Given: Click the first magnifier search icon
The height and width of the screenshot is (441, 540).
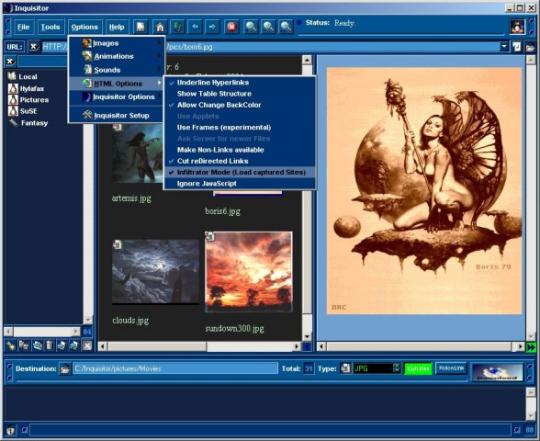Looking at the screenshot, I should pyautogui.click(x=251, y=27).
